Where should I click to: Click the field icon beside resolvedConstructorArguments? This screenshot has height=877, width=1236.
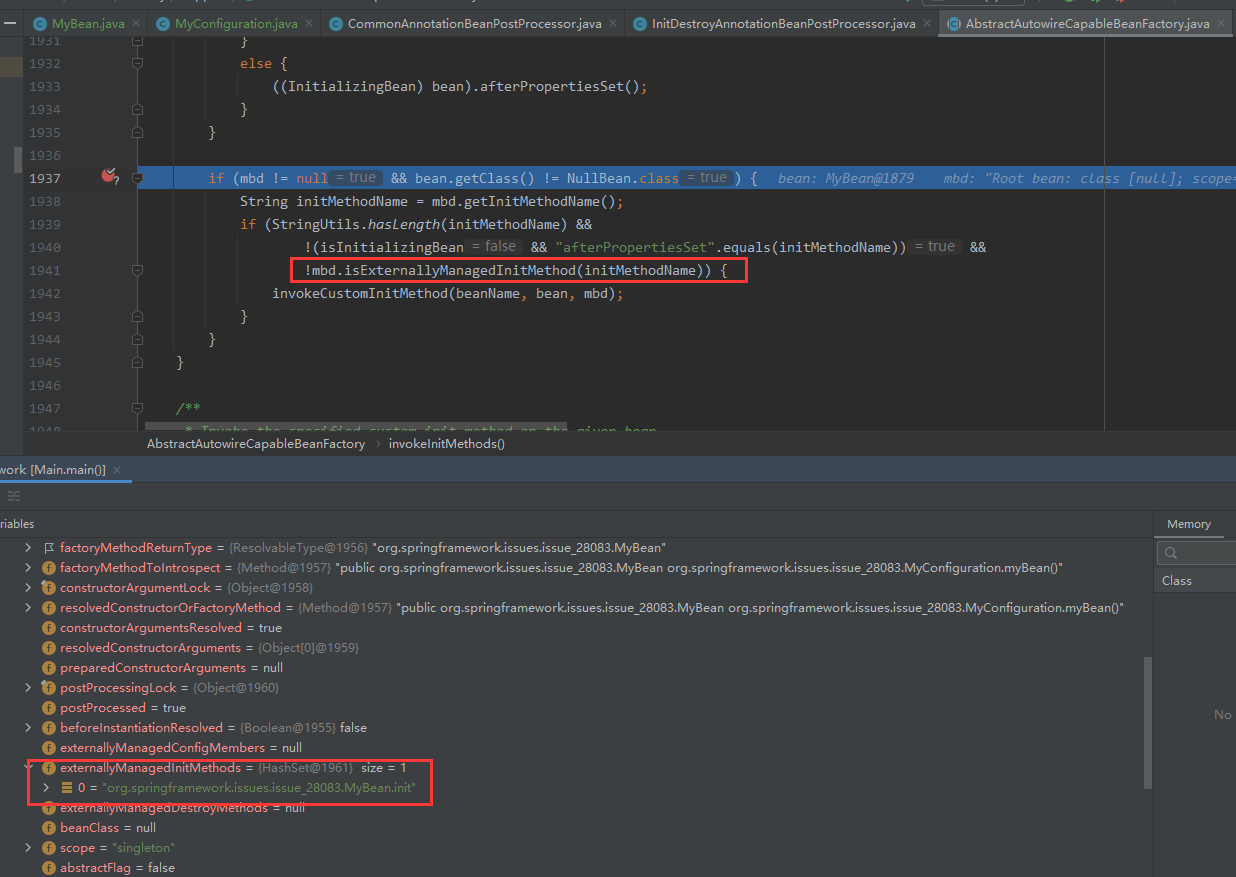(48, 648)
